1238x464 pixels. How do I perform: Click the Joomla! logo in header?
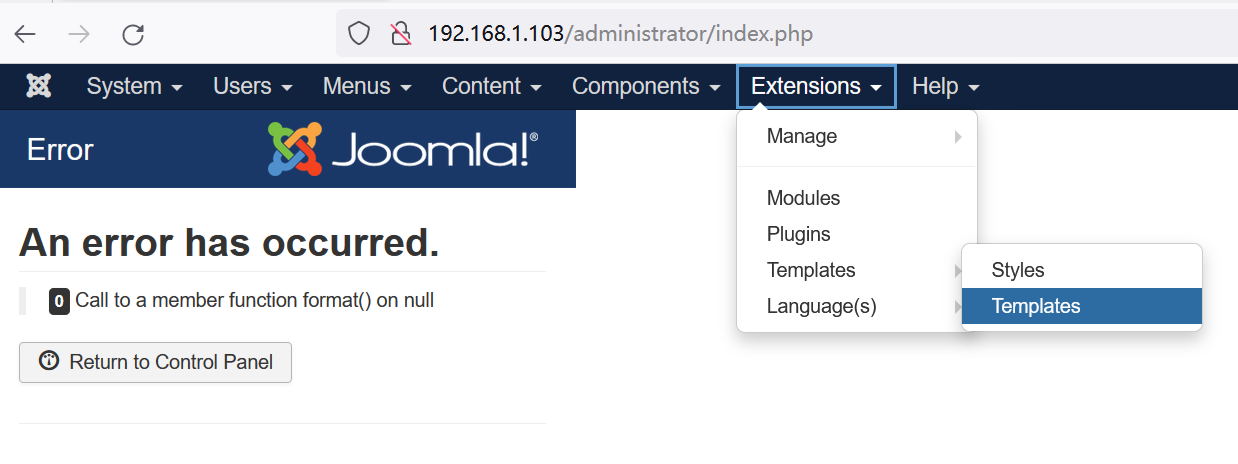click(x=403, y=149)
